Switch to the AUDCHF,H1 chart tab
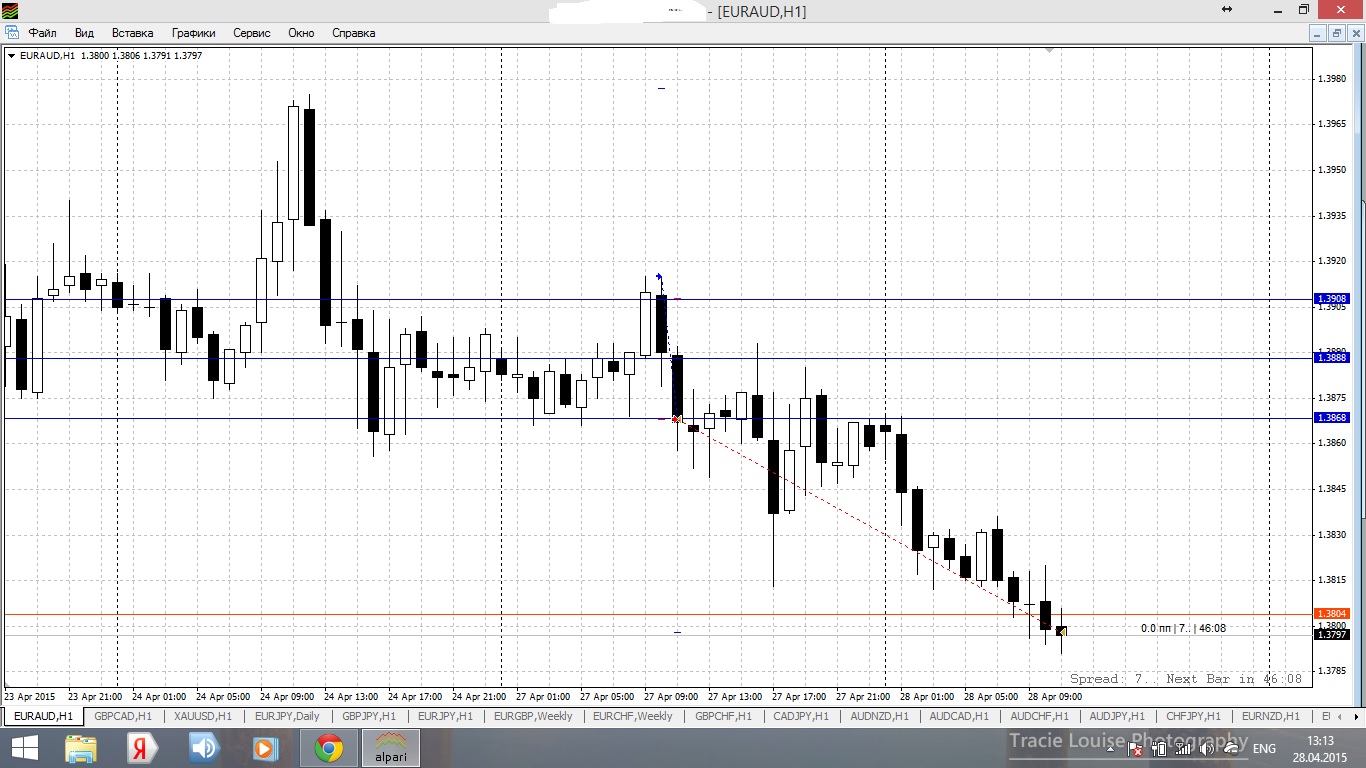This screenshot has width=1366, height=768. [x=1039, y=716]
